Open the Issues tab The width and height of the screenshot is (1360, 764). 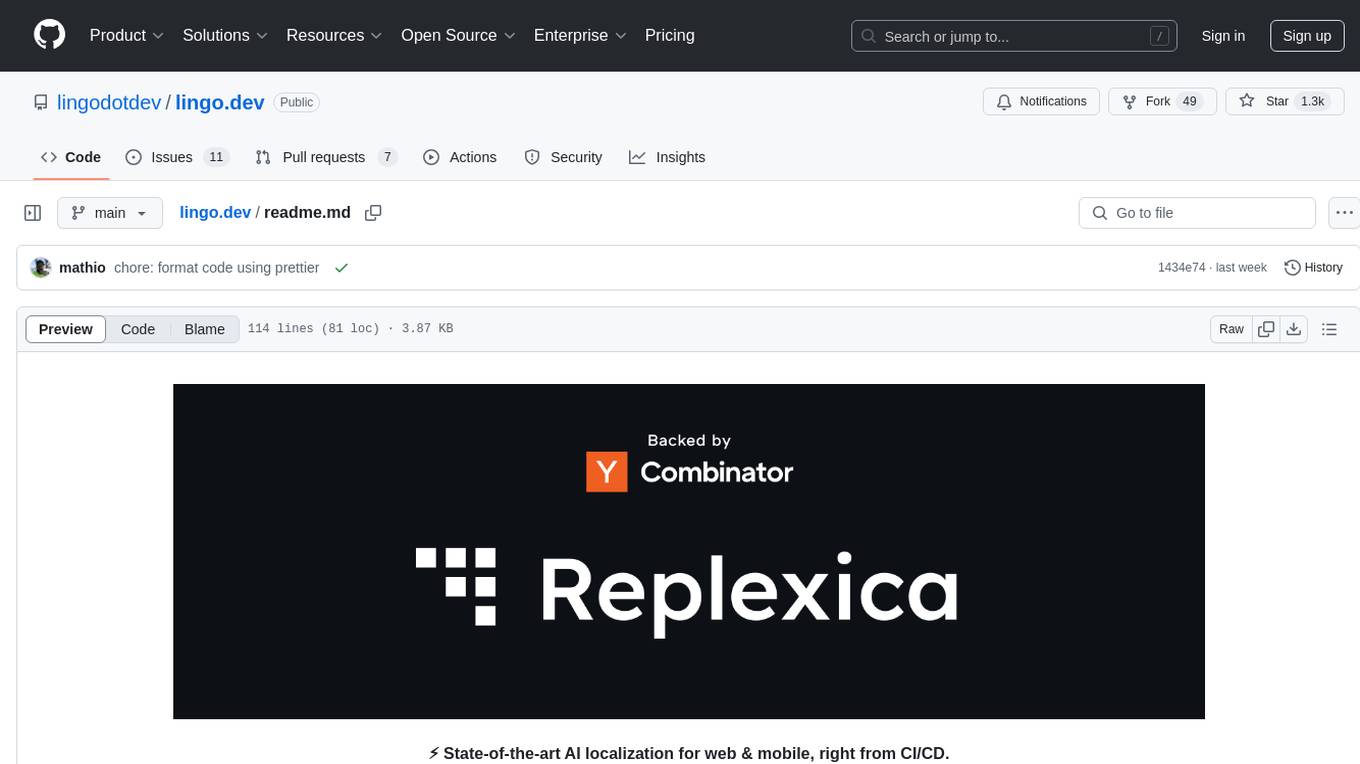pos(177,157)
